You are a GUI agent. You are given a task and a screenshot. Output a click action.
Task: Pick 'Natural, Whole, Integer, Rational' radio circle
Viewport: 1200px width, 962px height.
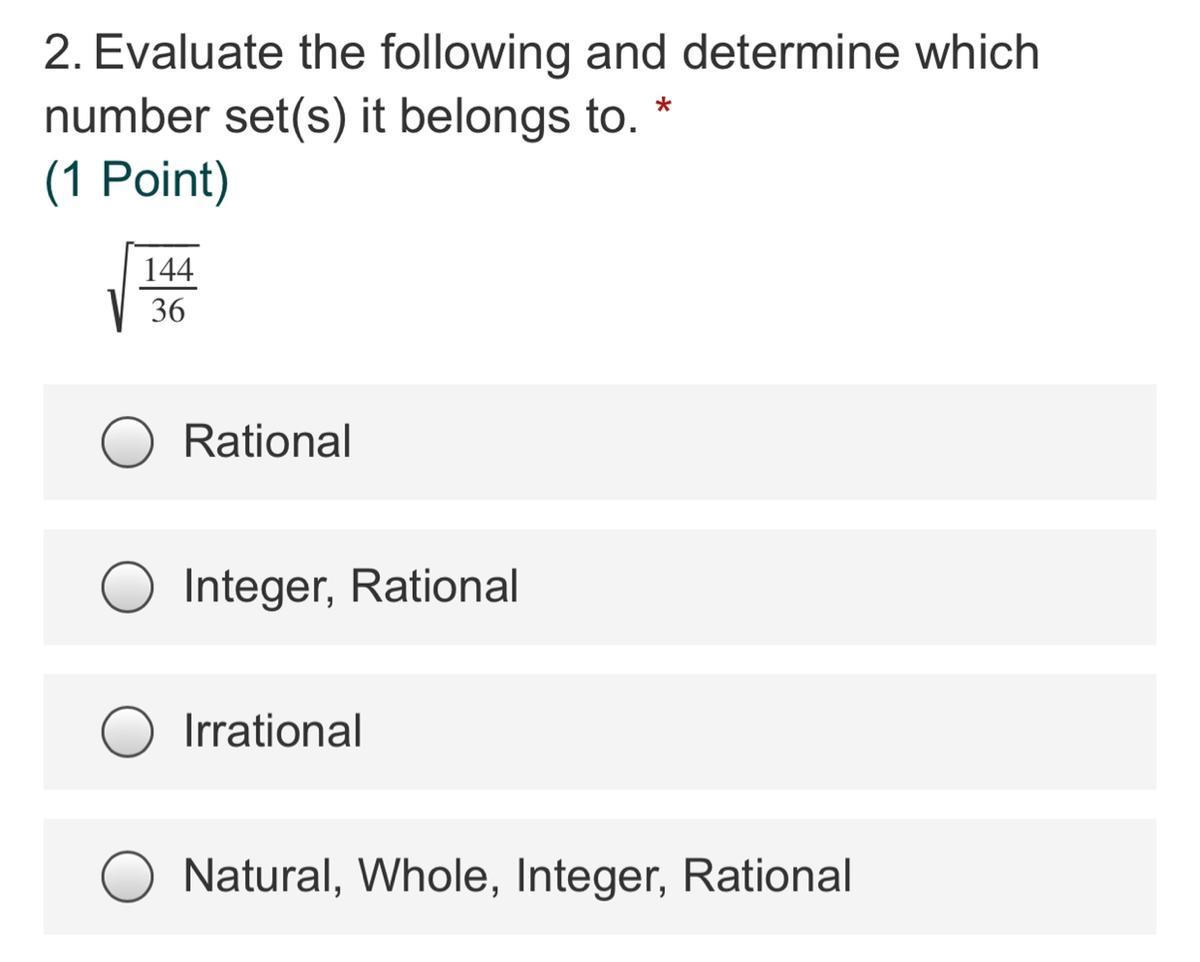127,877
